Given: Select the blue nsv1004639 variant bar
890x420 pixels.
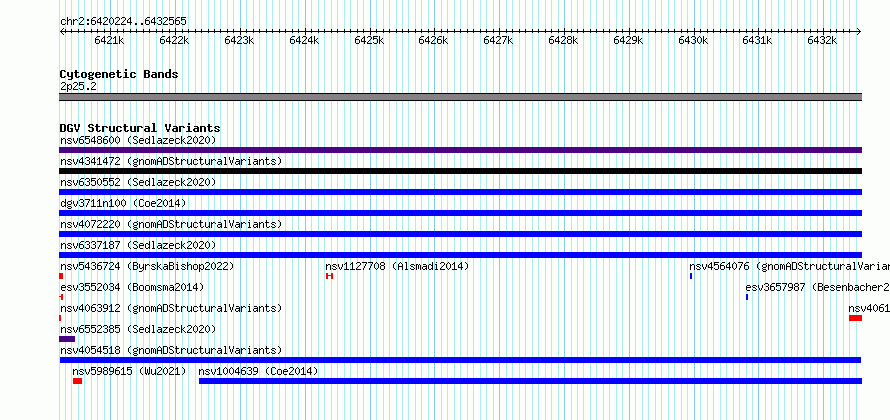Looking at the screenshot, I should click(x=530, y=381).
